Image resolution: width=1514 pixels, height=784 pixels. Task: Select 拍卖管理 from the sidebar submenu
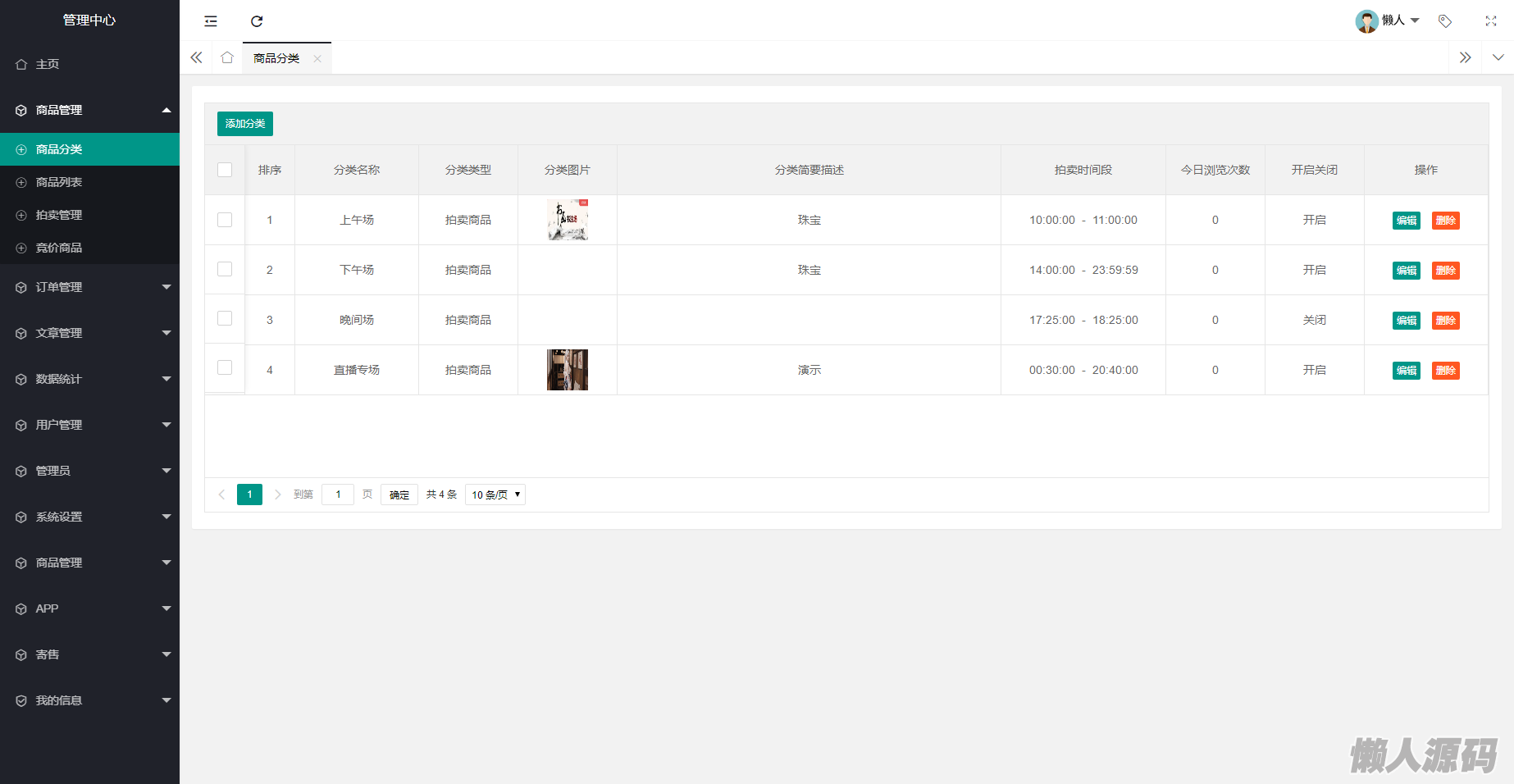89,215
